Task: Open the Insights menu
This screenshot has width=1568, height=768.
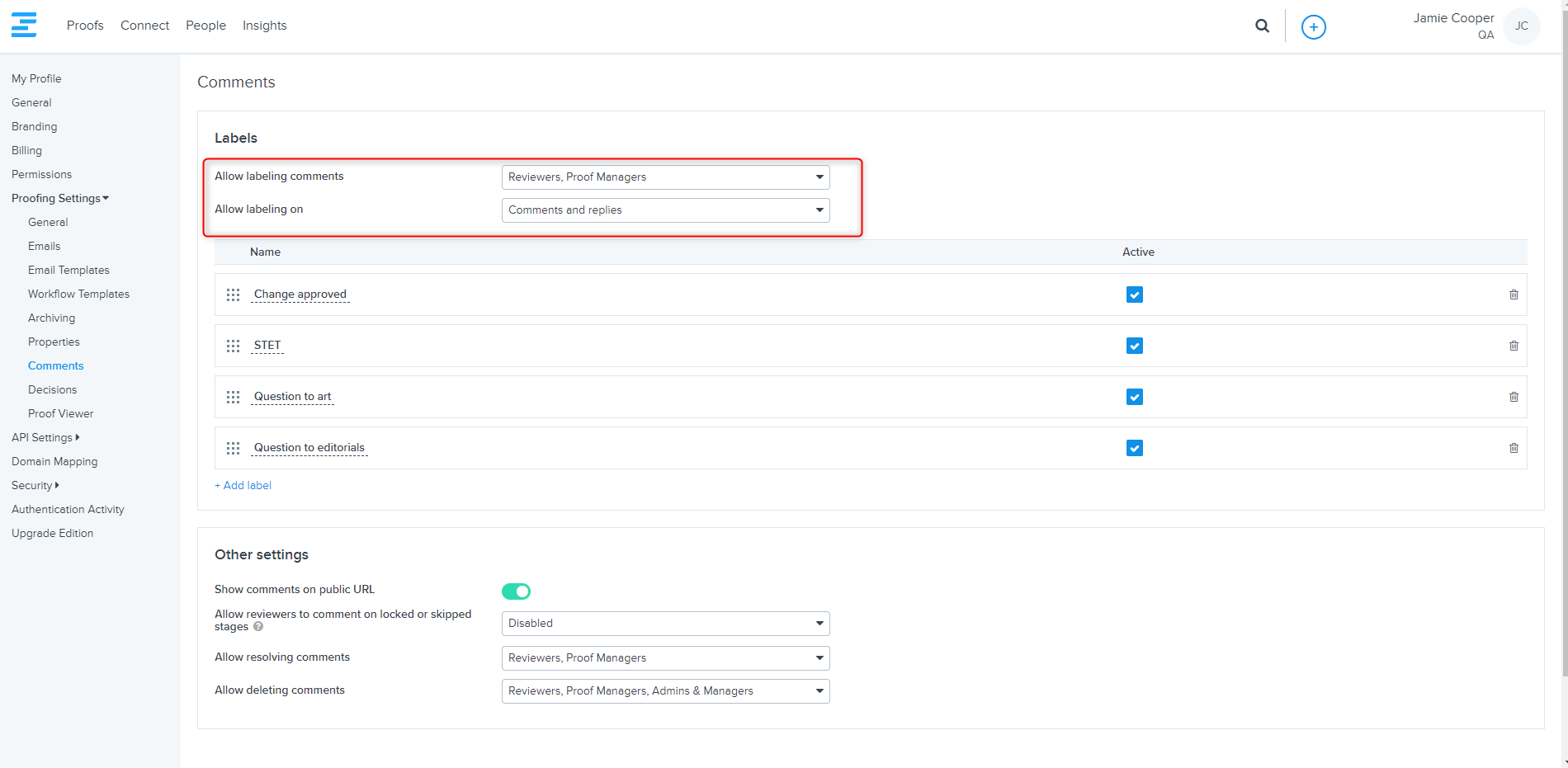Action: (x=264, y=26)
